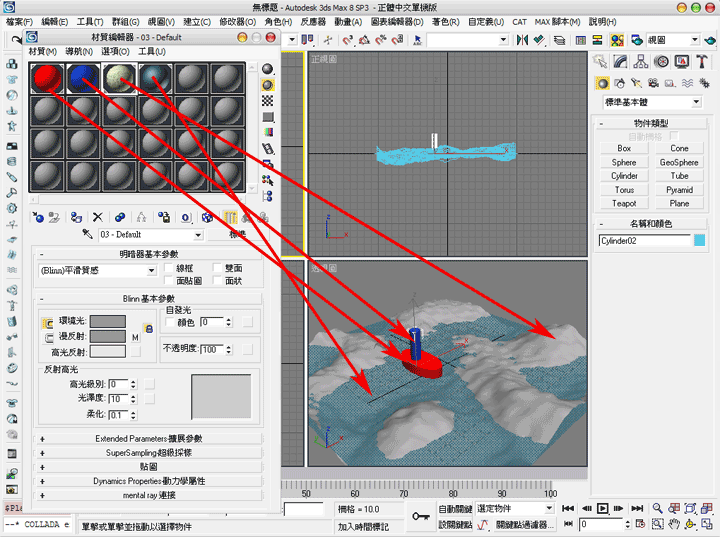Click the Set Key key icon
The image size is (720, 537).
coord(420,516)
